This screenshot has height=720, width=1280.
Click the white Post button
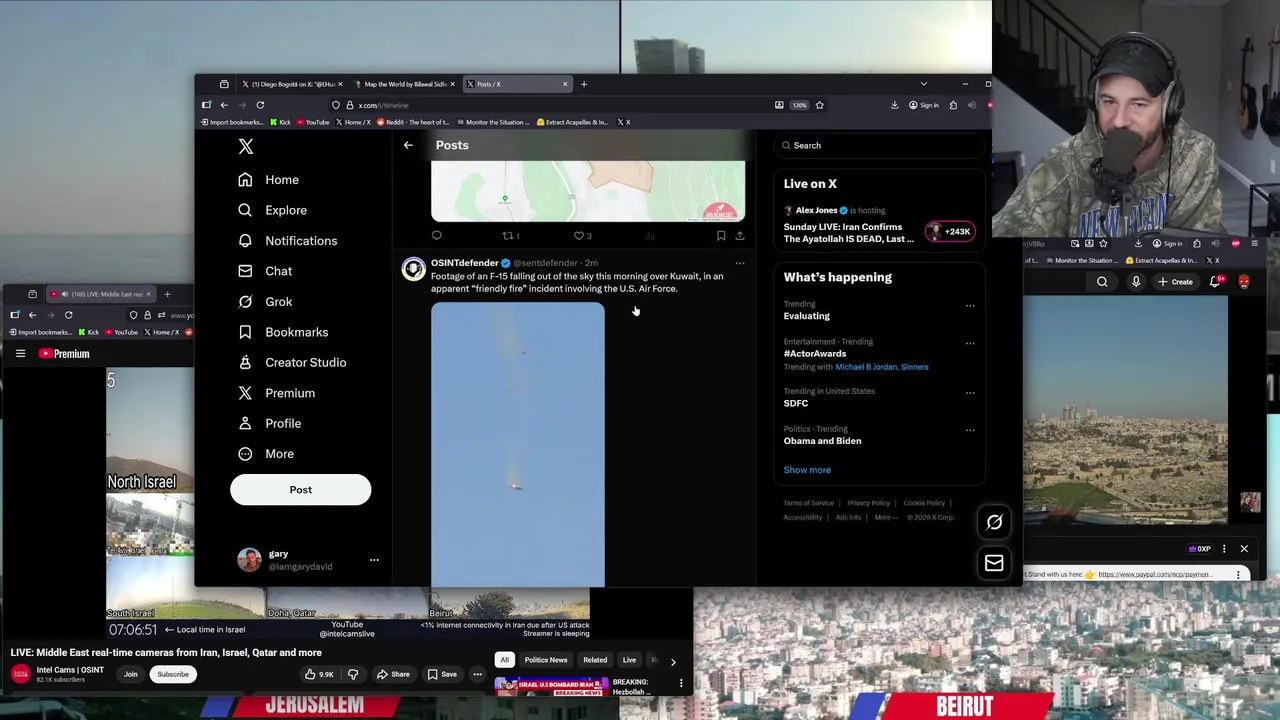click(x=300, y=490)
